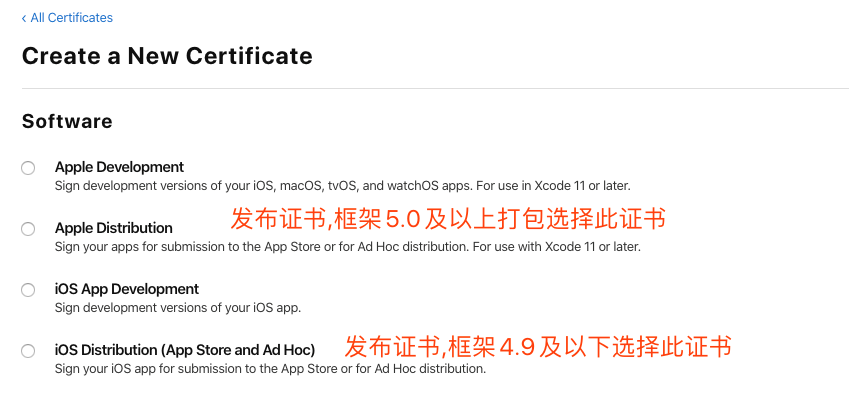Click the Apple Development label text
The height and width of the screenshot is (401, 849).
(x=119, y=167)
